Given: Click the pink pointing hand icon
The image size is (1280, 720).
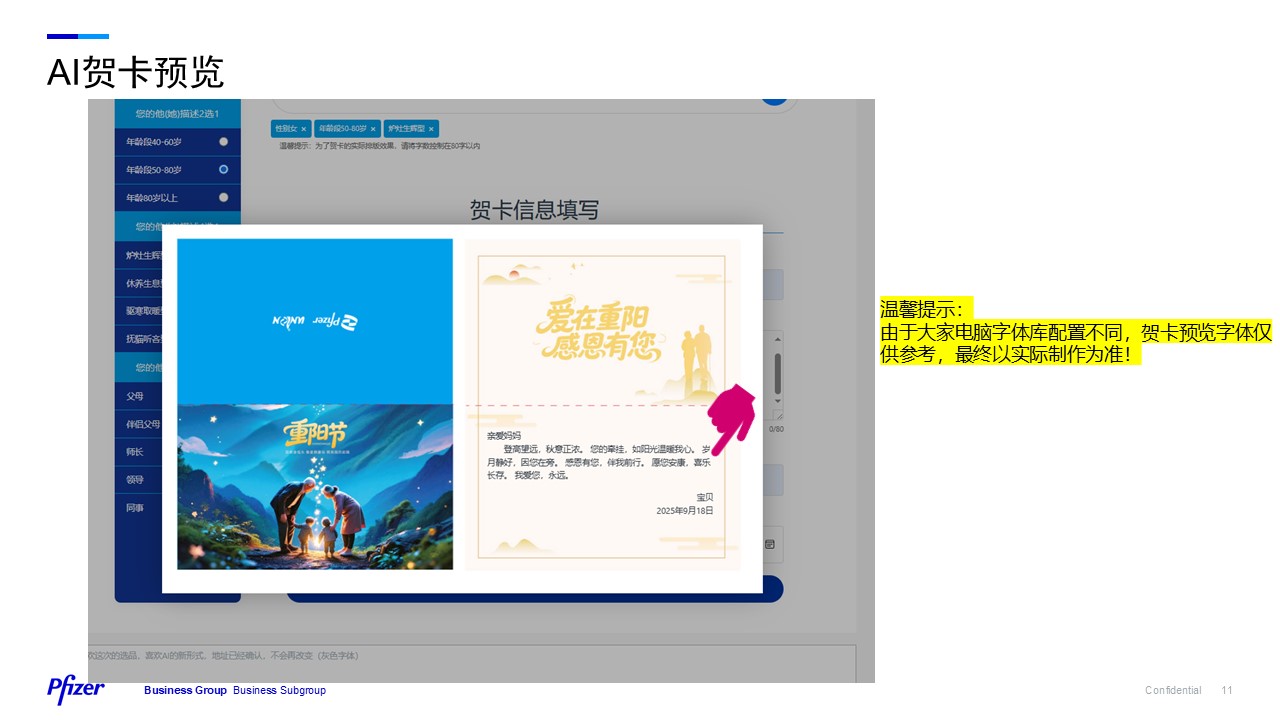Looking at the screenshot, I should coord(732,418).
